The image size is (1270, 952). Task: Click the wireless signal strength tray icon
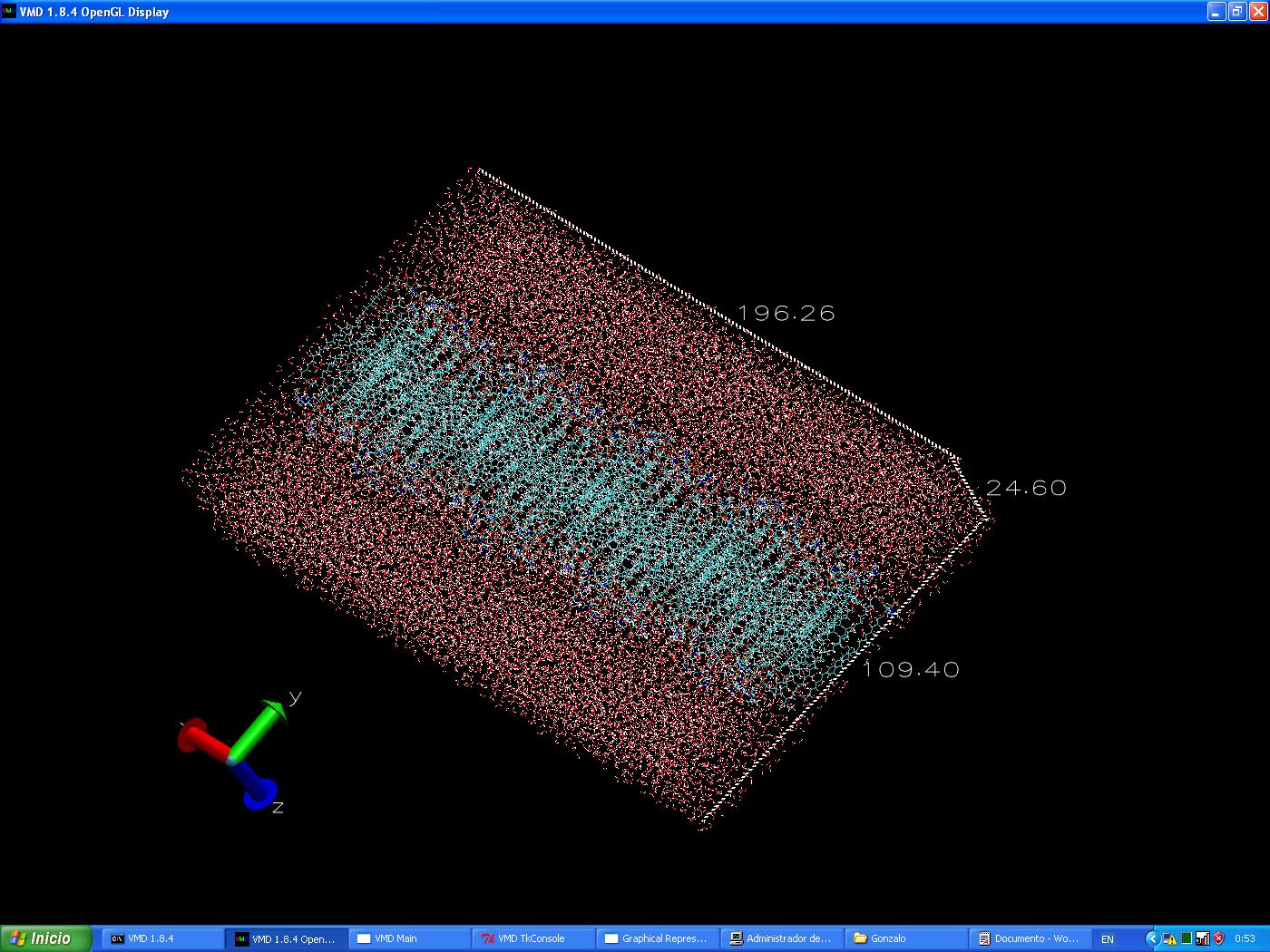1202,938
